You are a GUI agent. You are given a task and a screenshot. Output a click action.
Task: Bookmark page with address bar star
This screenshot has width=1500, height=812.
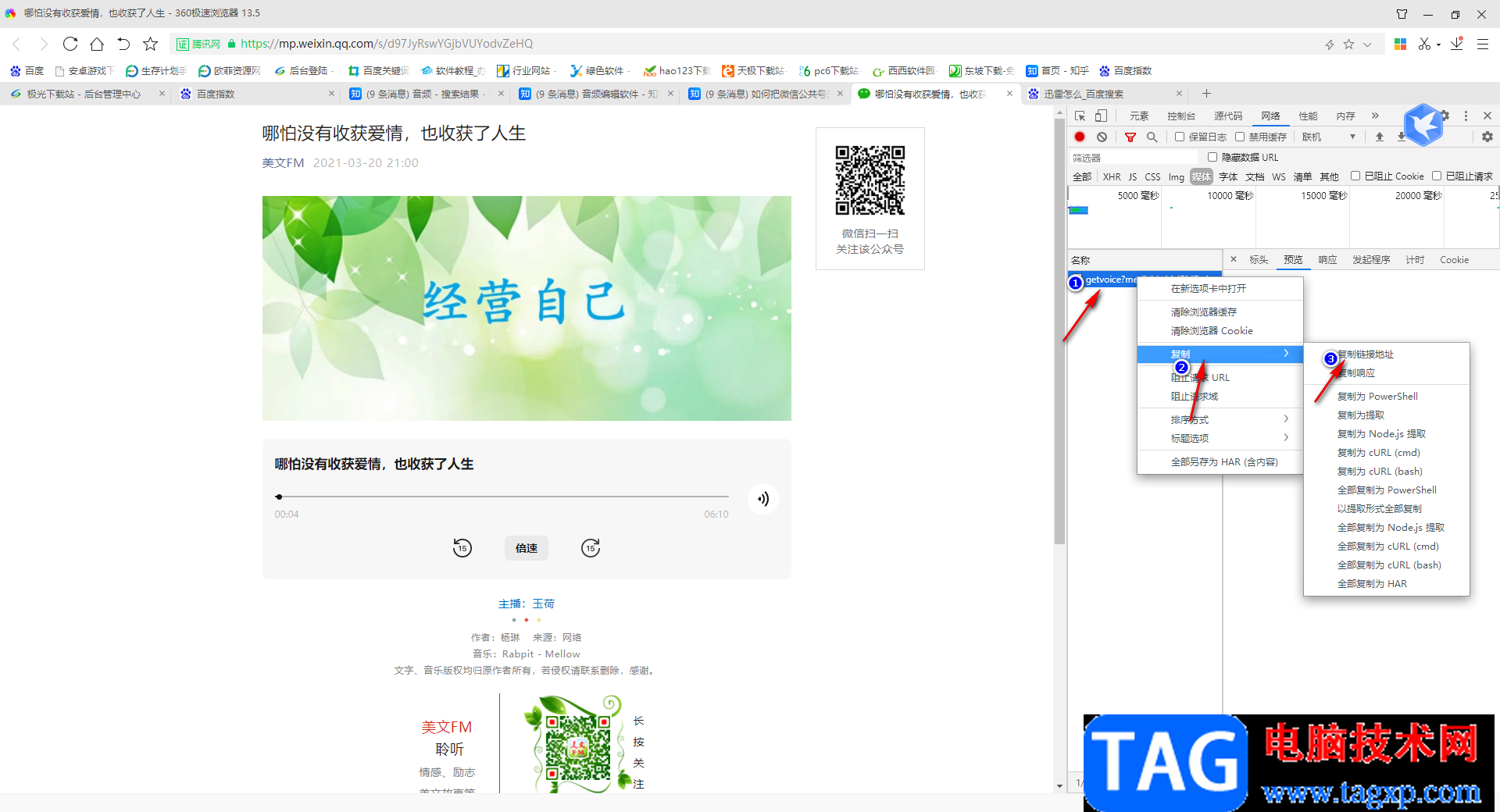1348,45
